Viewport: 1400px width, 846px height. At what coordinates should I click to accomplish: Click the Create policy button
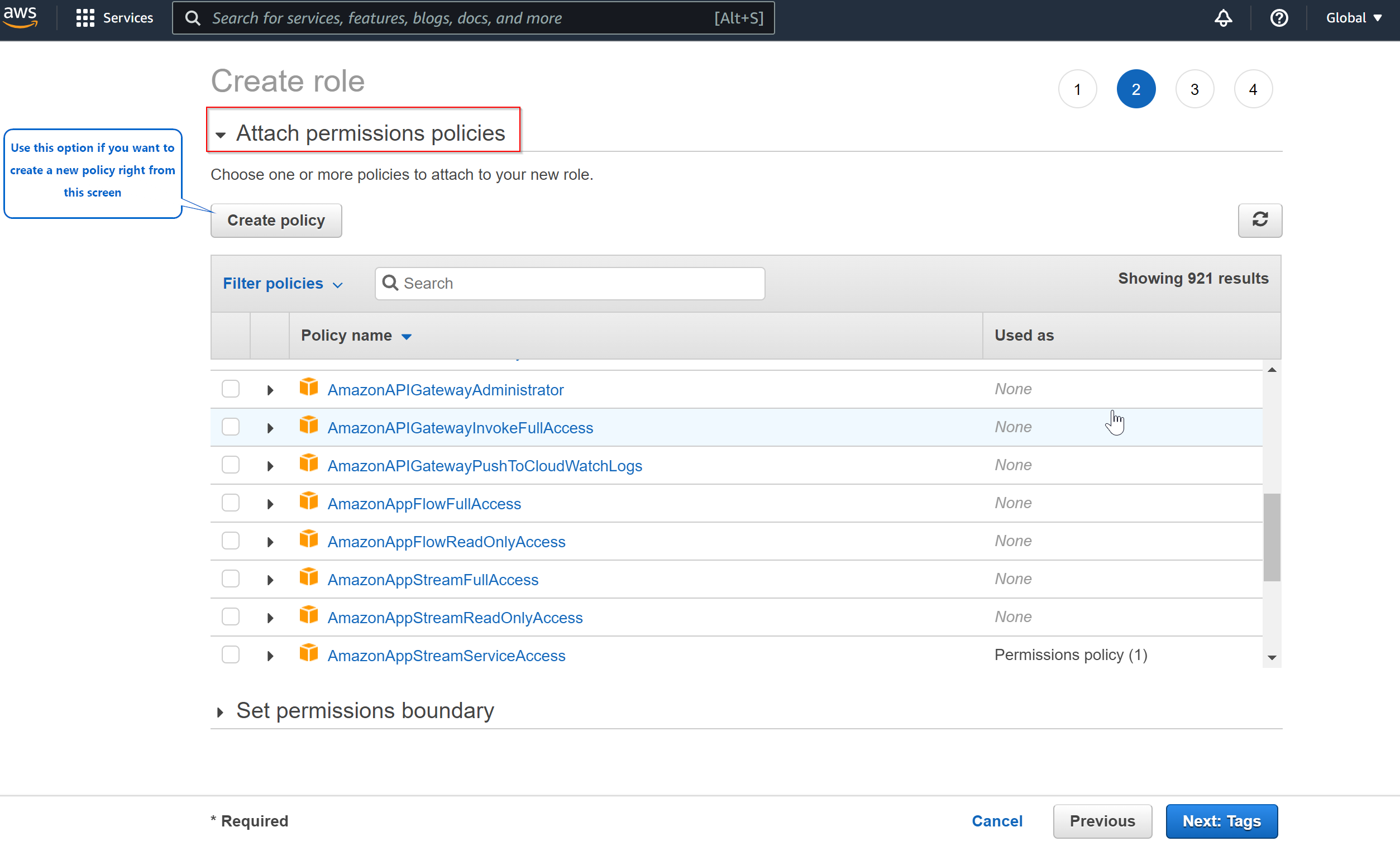[x=276, y=220]
